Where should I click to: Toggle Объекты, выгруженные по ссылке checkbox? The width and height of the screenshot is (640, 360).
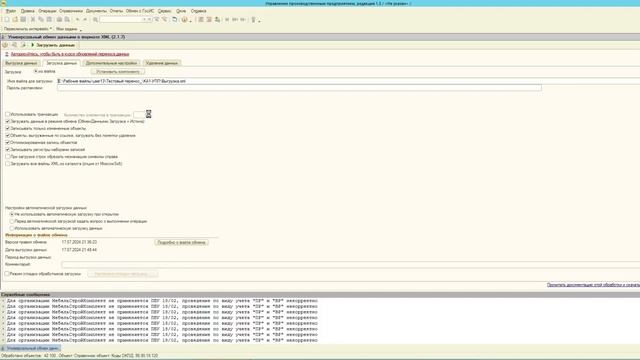pos(7,135)
